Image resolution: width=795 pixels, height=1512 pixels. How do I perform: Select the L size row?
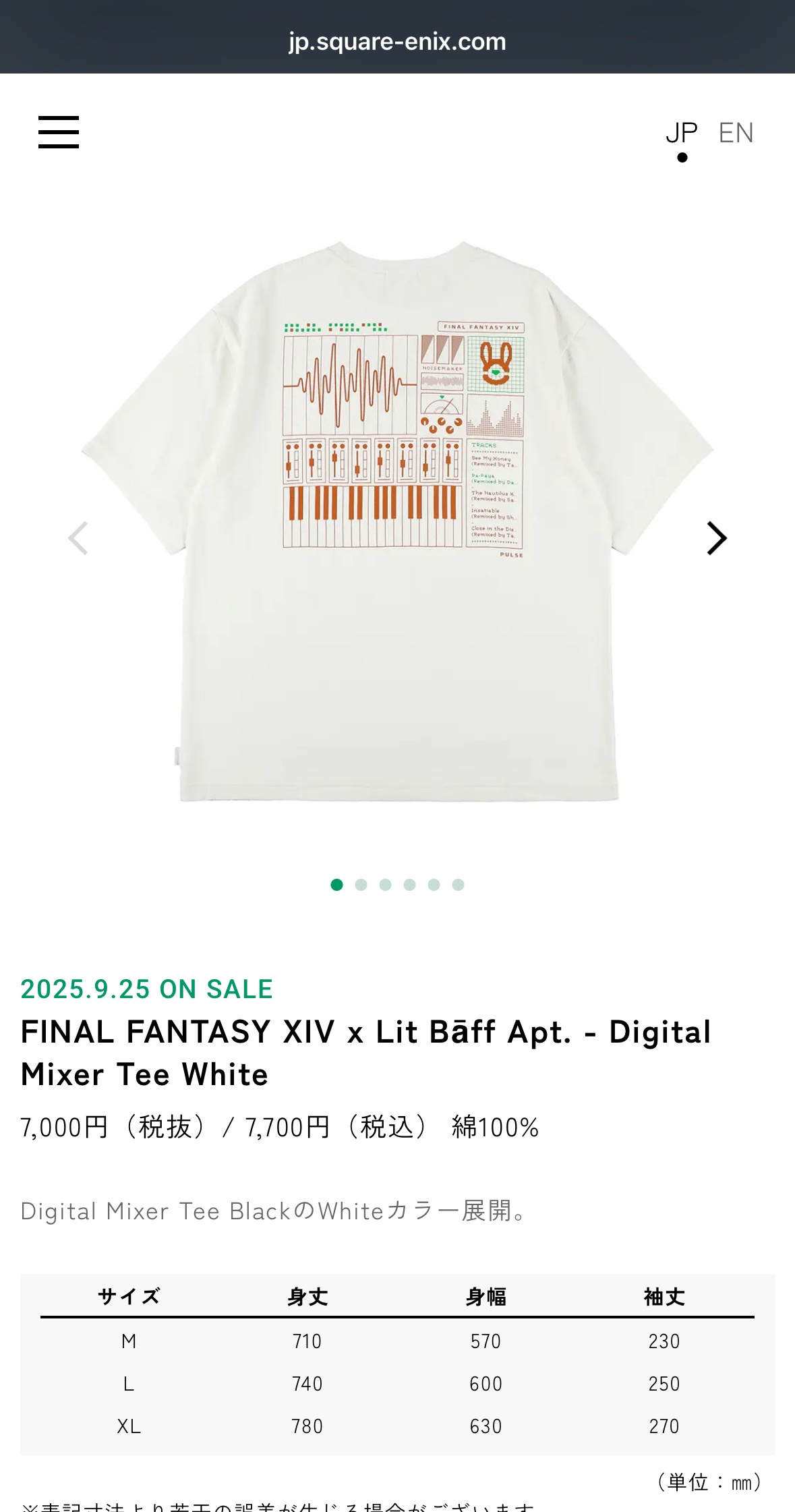click(397, 1384)
